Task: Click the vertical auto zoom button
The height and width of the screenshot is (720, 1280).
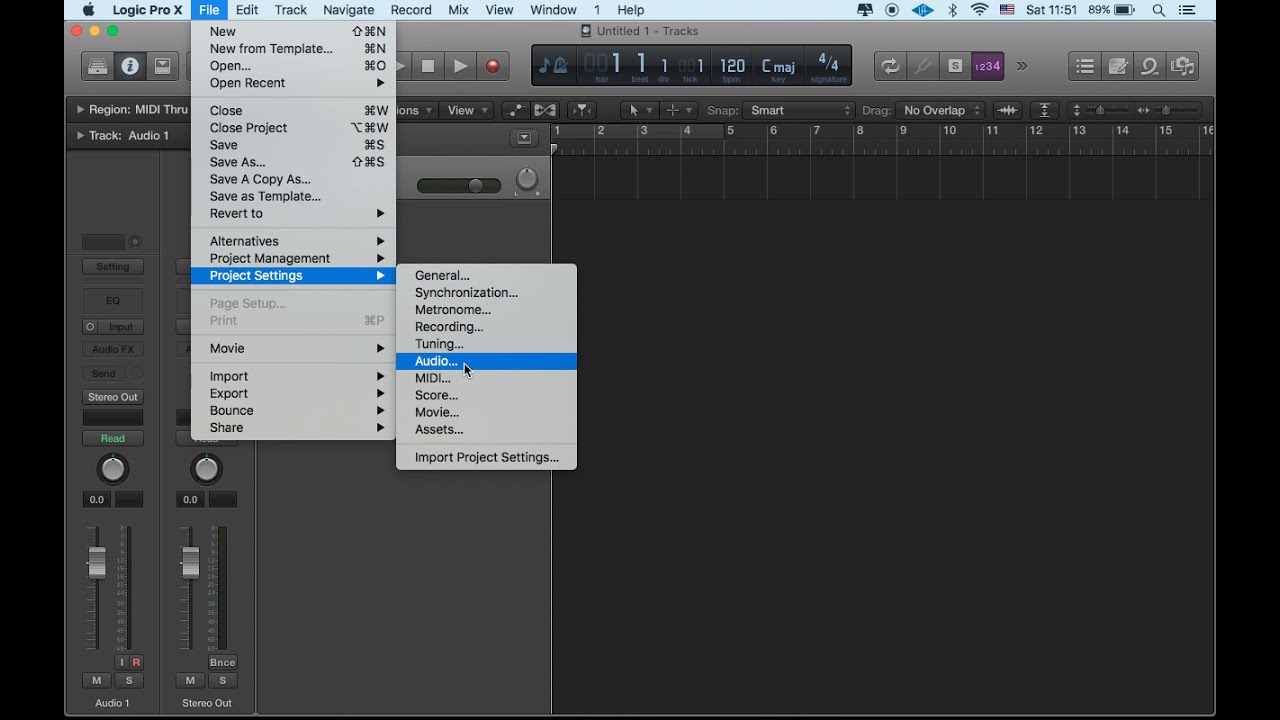Action: pos(1044,110)
